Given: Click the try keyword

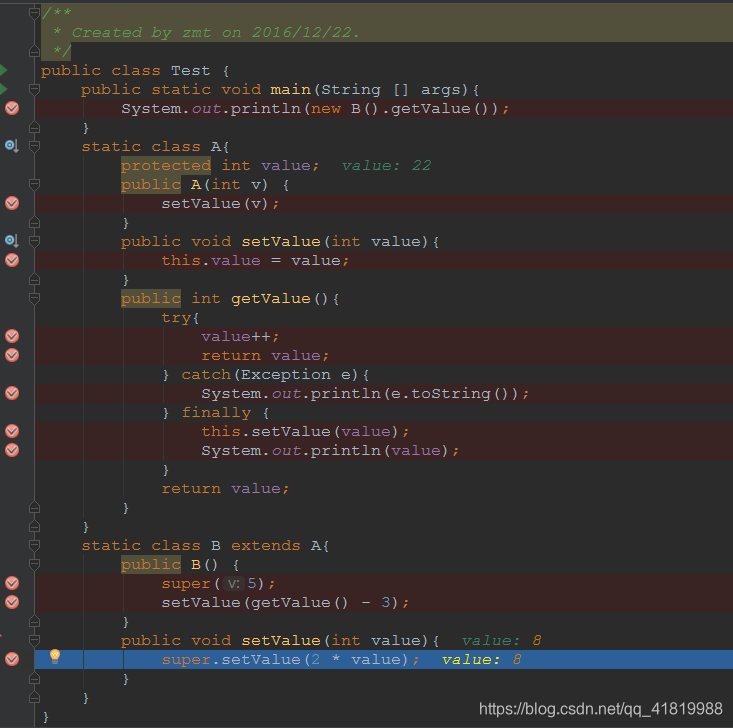Looking at the screenshot, I should [176, 318].
